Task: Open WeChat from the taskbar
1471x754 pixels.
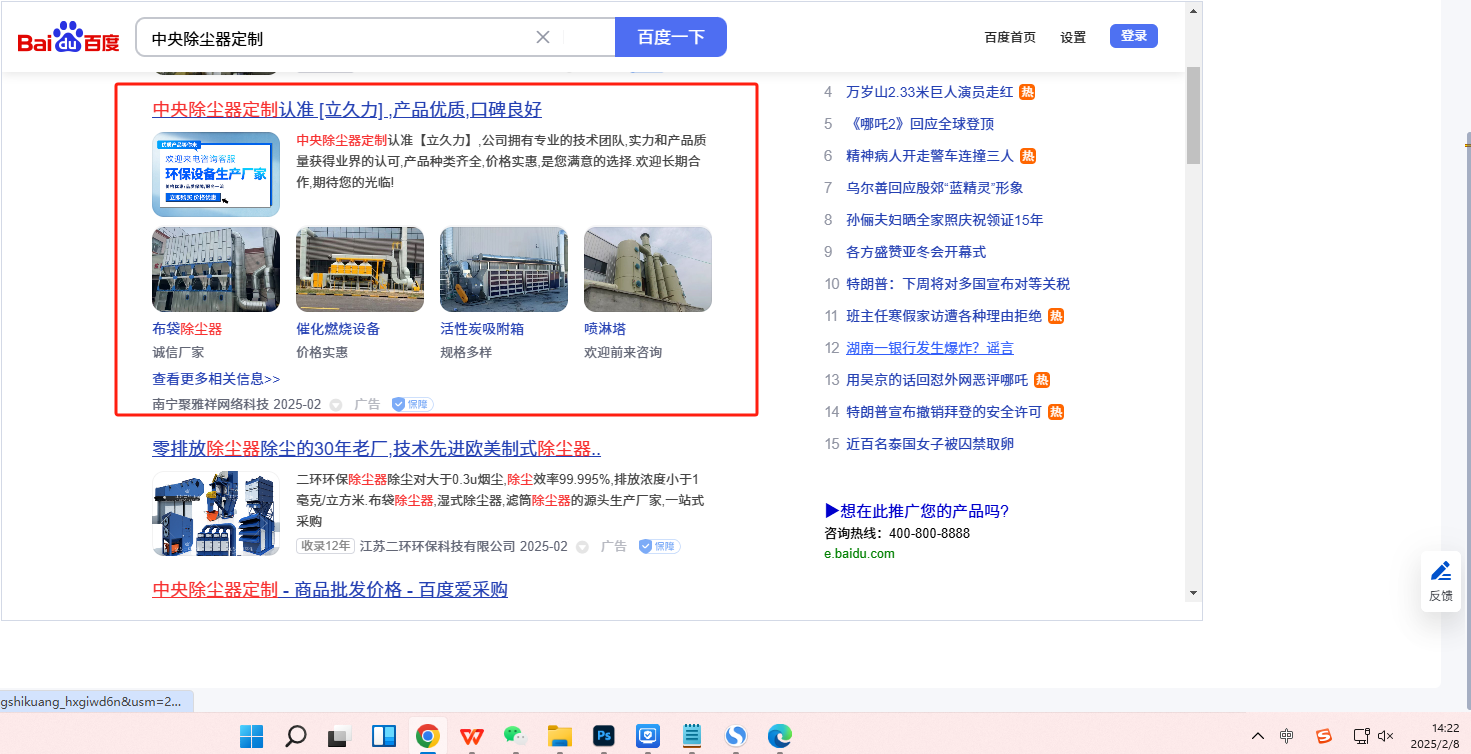Action: pos(515,736)
